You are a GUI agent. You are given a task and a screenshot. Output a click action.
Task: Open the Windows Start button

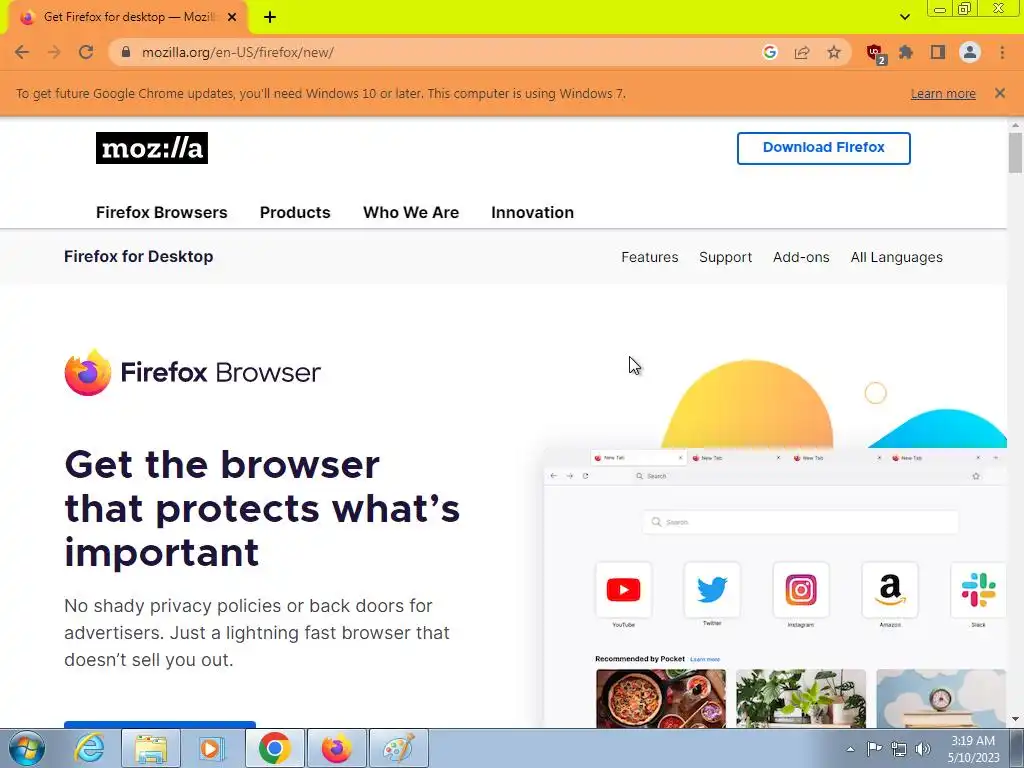26,748
